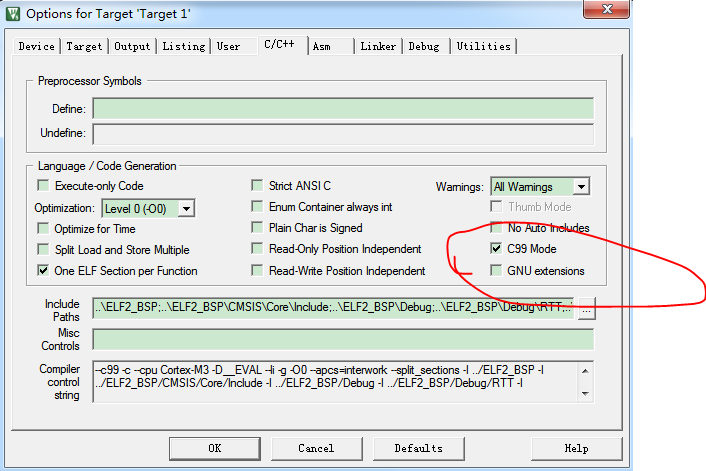Check the No Auto Includes box

[x=497, y=228]
